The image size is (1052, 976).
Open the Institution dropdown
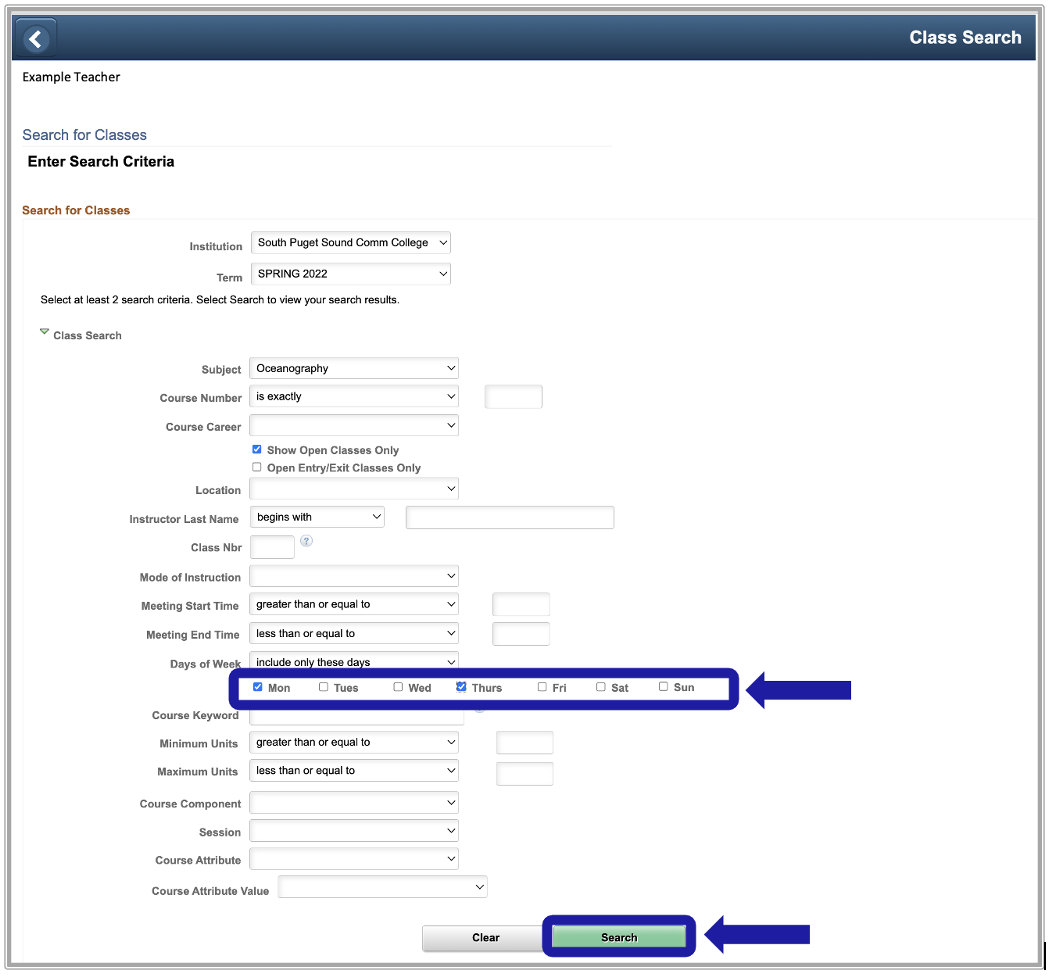(x=350, y=243)
